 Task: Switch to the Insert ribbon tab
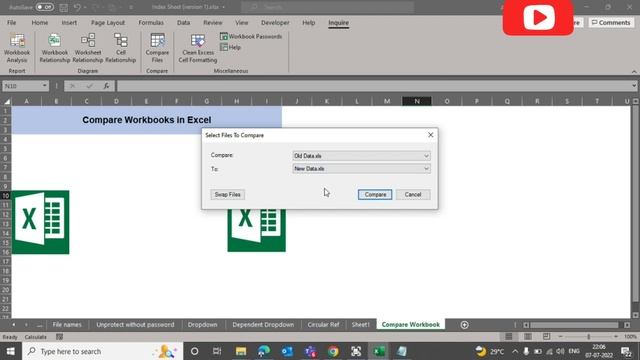(x=69, y=23)
